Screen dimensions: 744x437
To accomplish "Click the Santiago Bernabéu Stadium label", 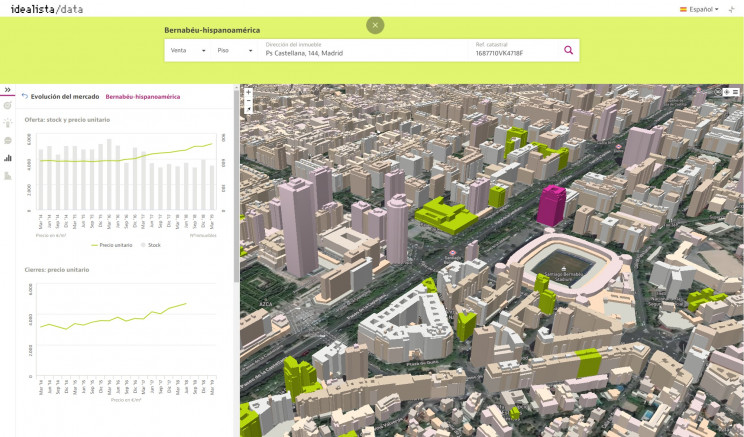I will pos(564,277).
